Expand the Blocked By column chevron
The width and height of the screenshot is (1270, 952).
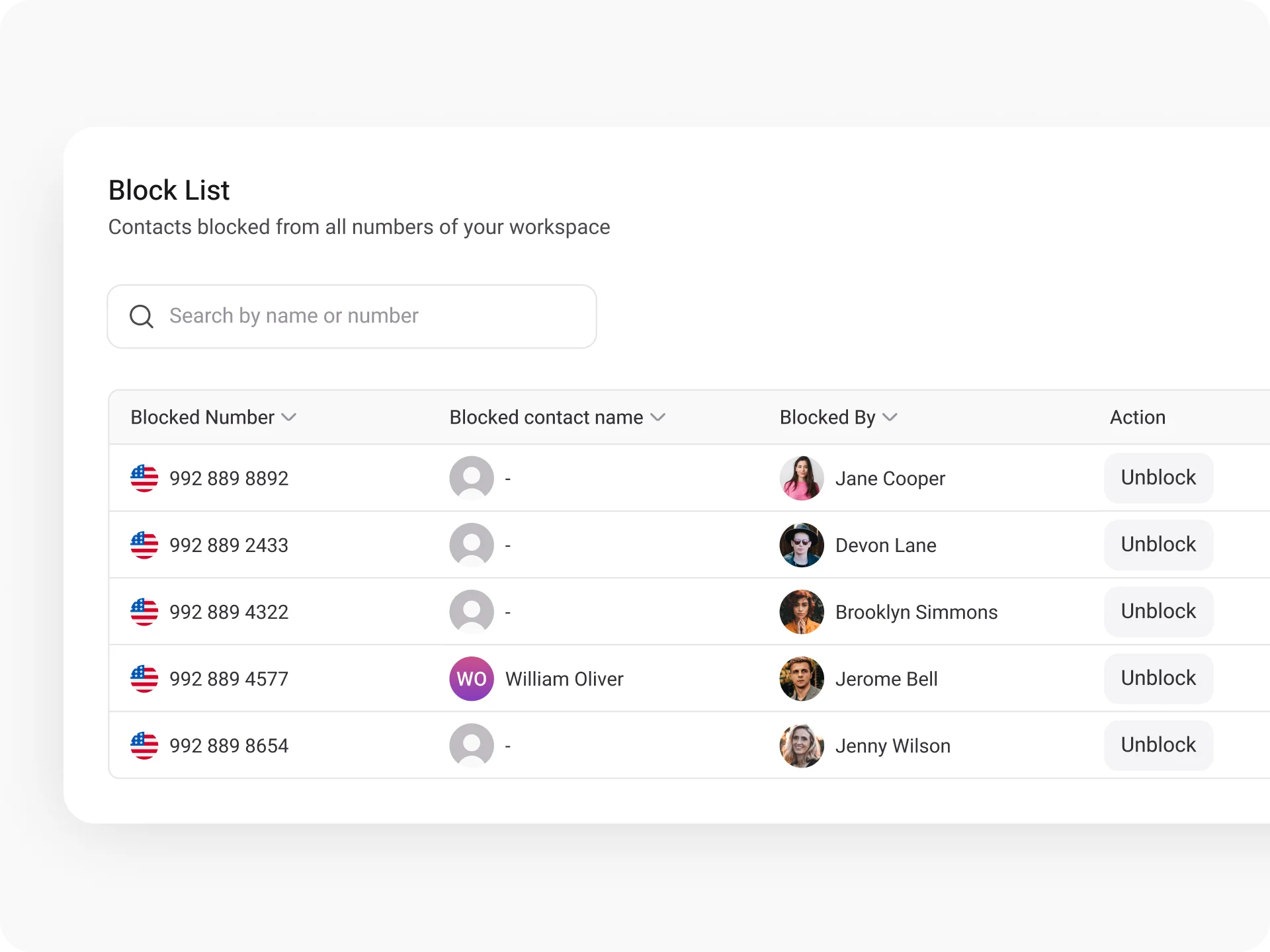pos(890,417)
